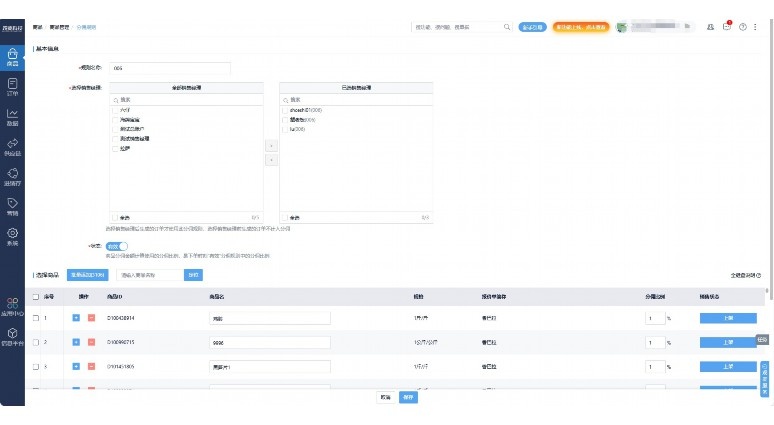Click the blue plus icon in row 3
774x425 pixels.
click(x=76, y=366)
